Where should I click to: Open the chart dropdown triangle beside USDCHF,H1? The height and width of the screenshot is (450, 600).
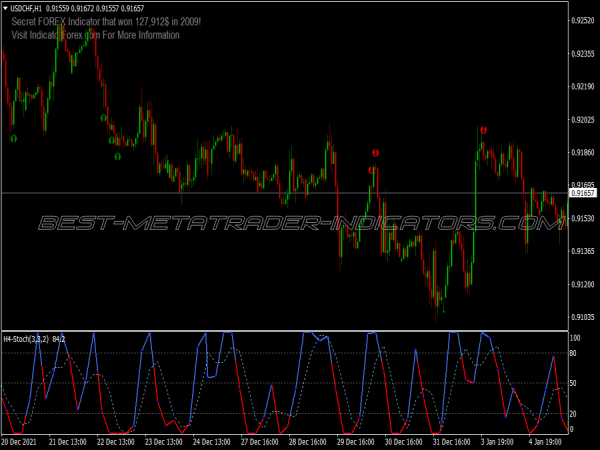(5, 8)
